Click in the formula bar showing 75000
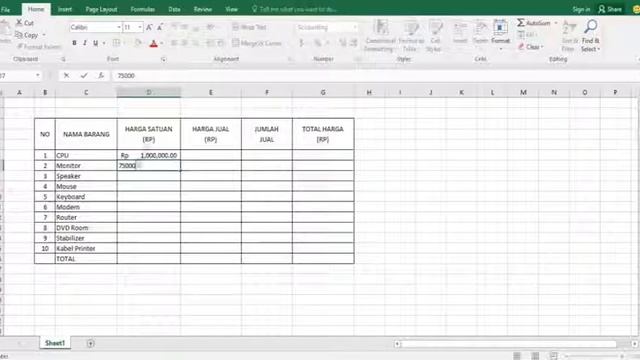 375,76
